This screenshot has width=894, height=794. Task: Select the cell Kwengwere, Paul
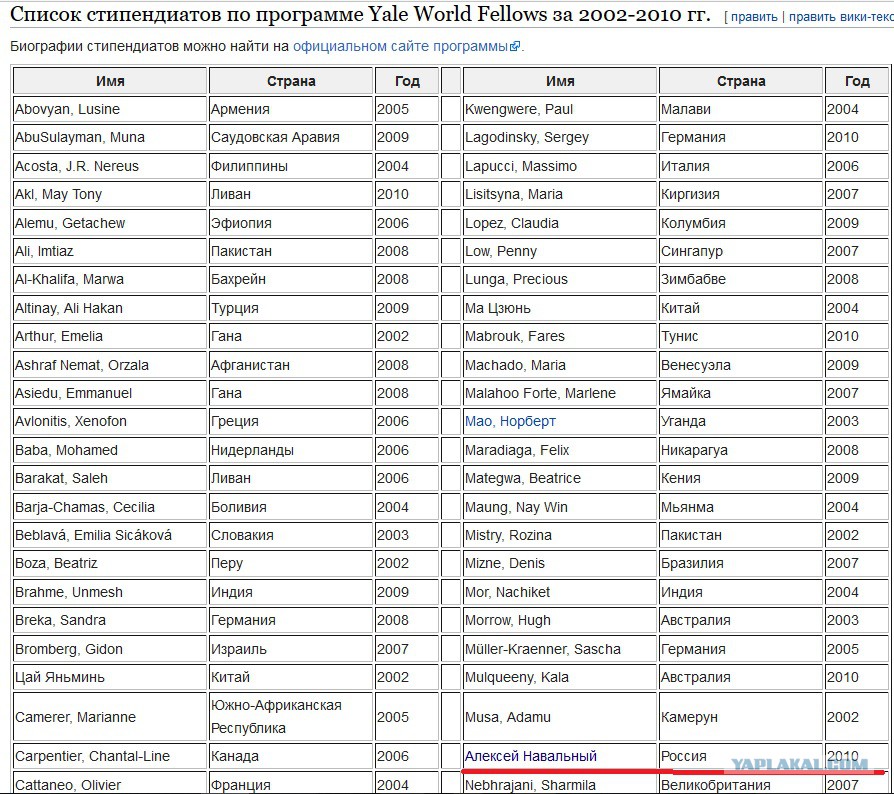point(560,109)
